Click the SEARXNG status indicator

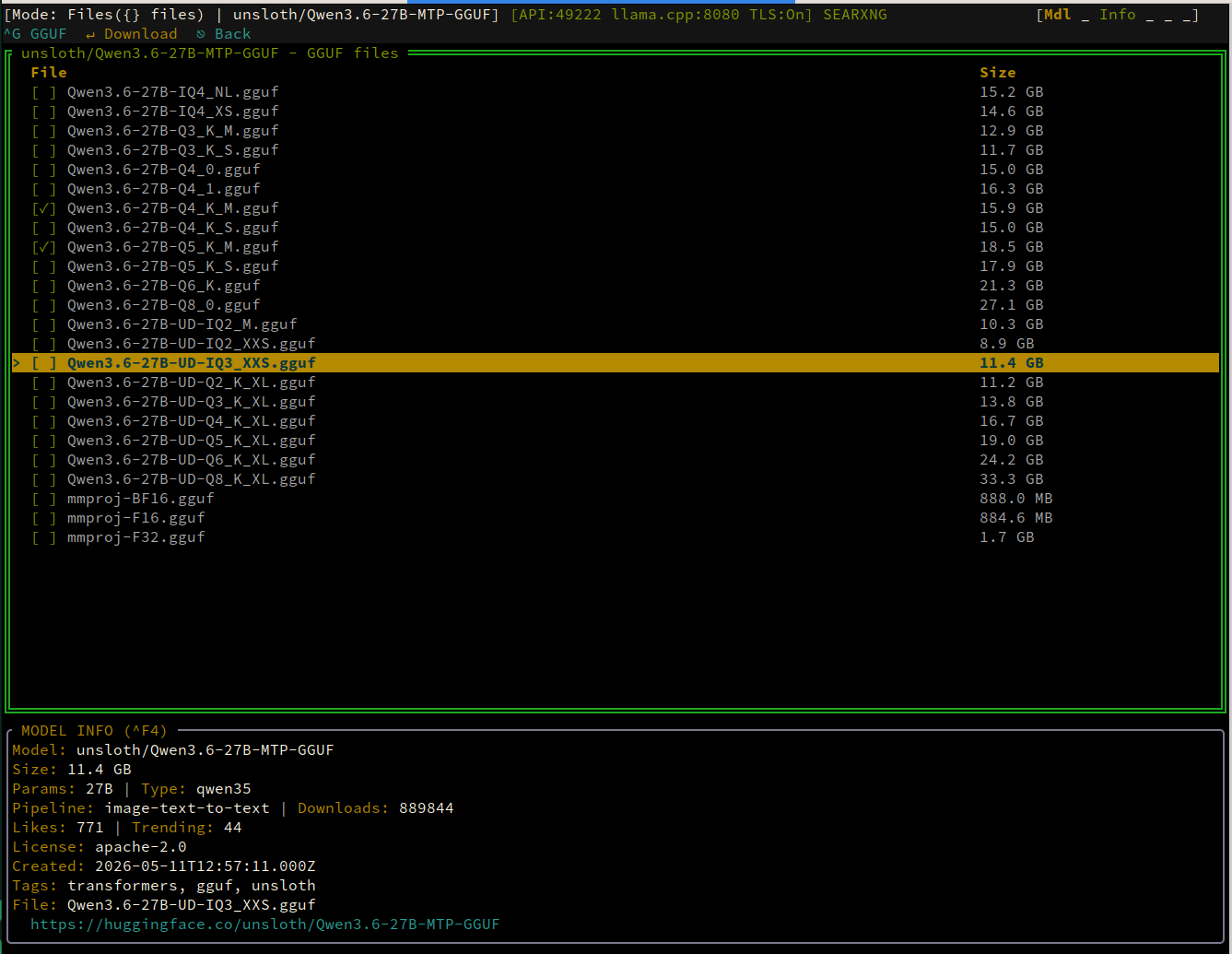coord(855,15)
